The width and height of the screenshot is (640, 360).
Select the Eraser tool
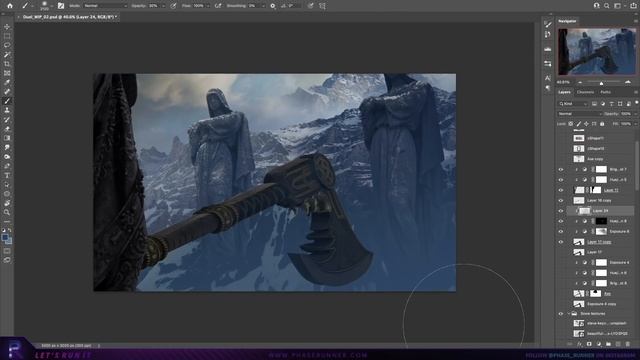[7, 129]
